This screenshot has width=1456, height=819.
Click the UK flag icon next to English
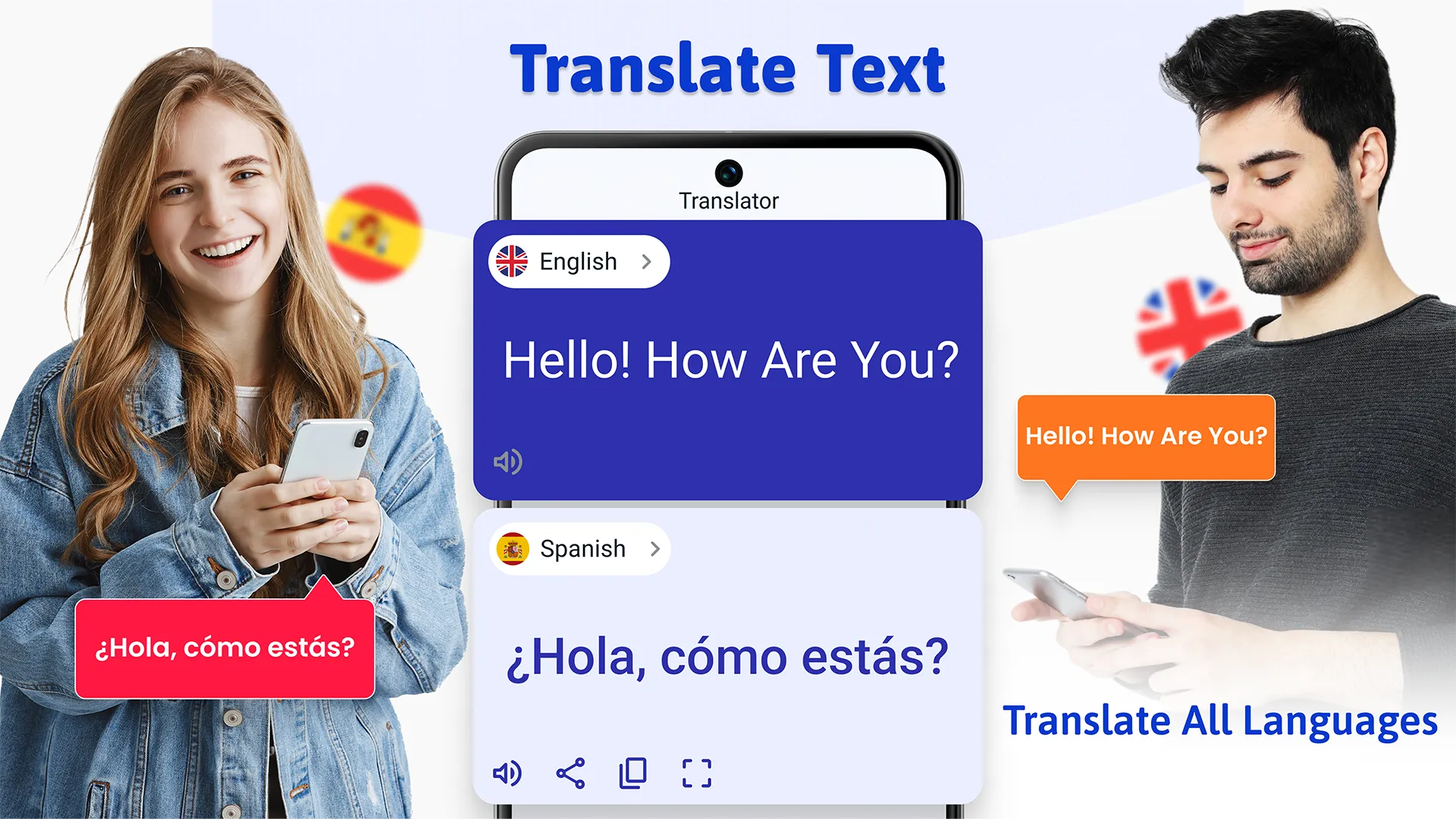pos(509,262)
